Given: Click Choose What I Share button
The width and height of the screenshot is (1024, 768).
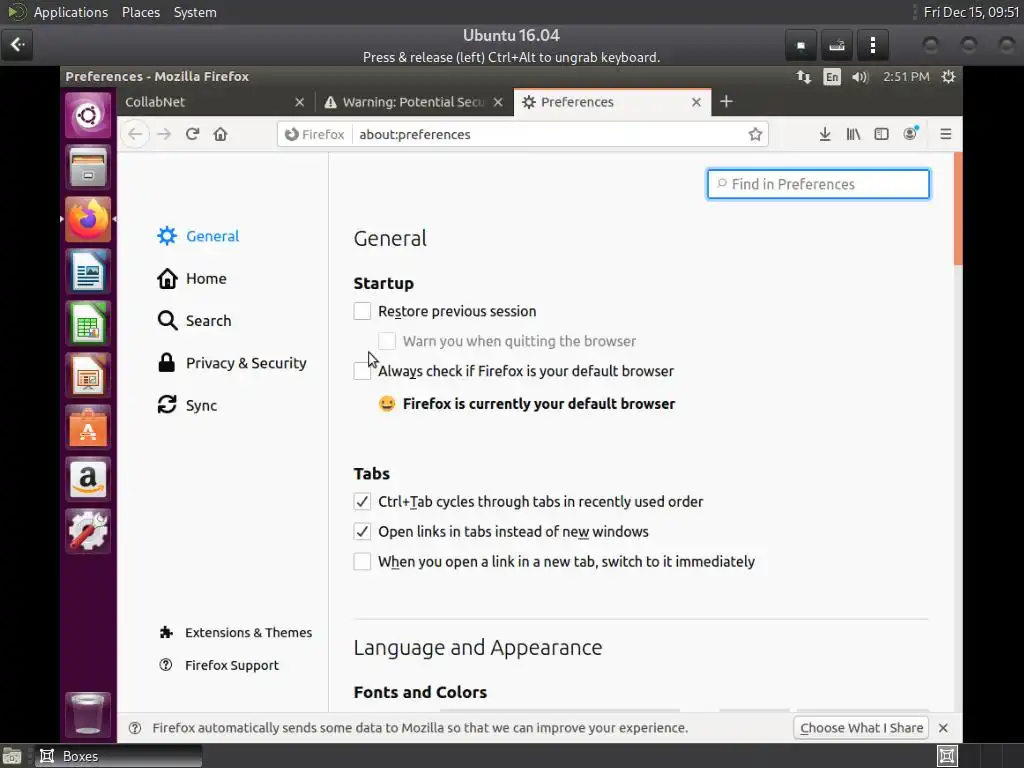Looking at the screenshot, I should pos(861,728).
